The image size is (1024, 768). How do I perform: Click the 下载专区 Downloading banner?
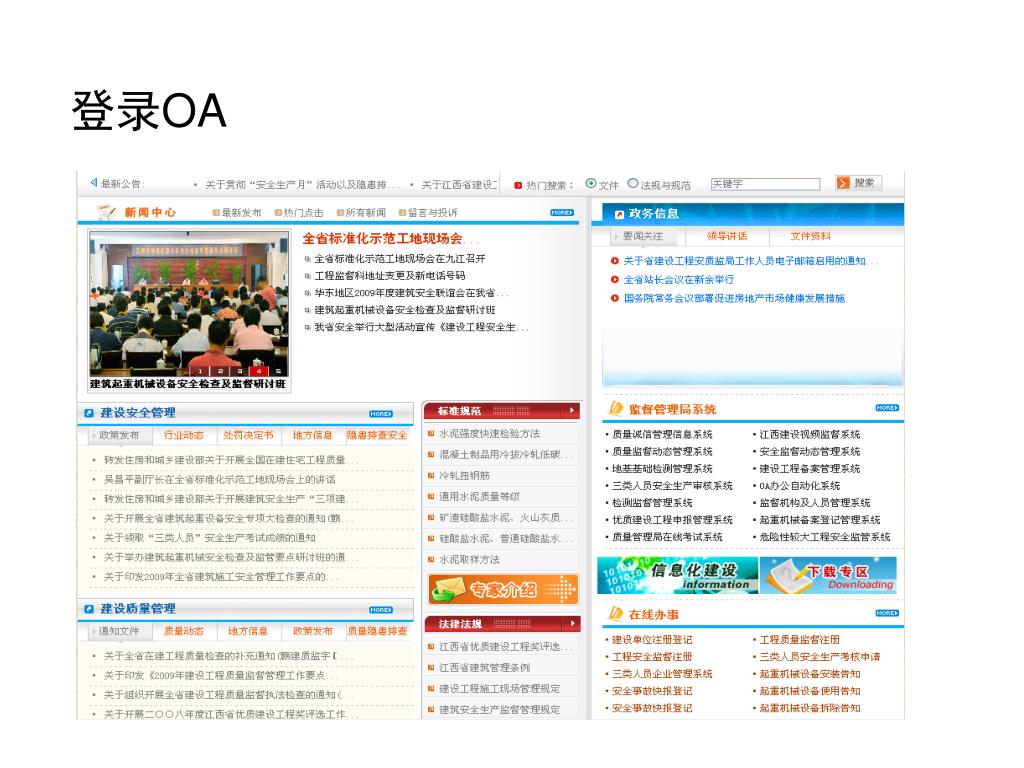(x=828, y=575)
